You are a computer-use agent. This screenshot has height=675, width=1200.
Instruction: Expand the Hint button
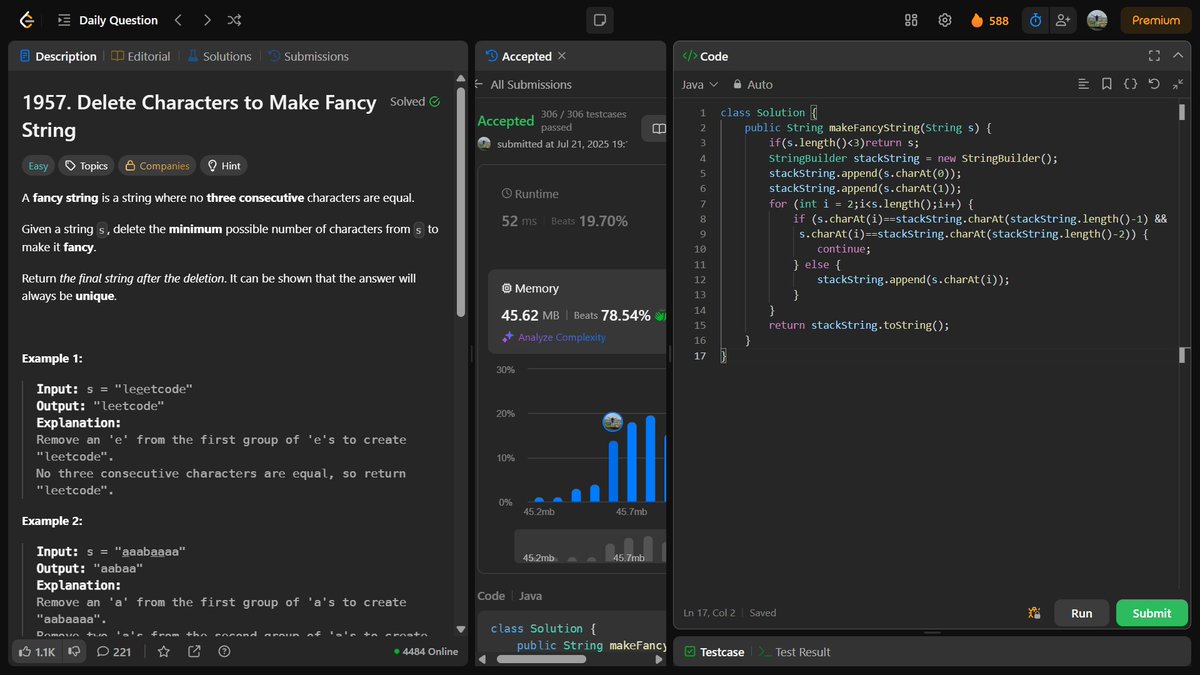pyautogui.click(x=224, y=166)
